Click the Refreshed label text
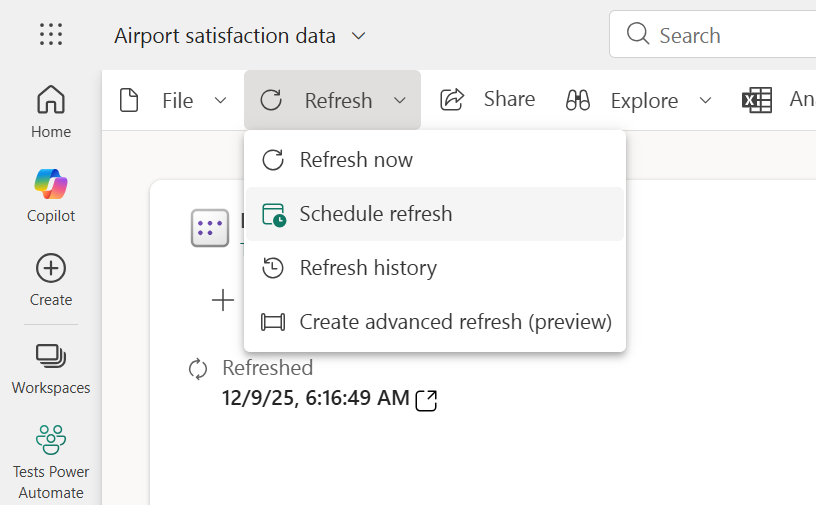Screen dimensions: 816x505 point(267,368)
